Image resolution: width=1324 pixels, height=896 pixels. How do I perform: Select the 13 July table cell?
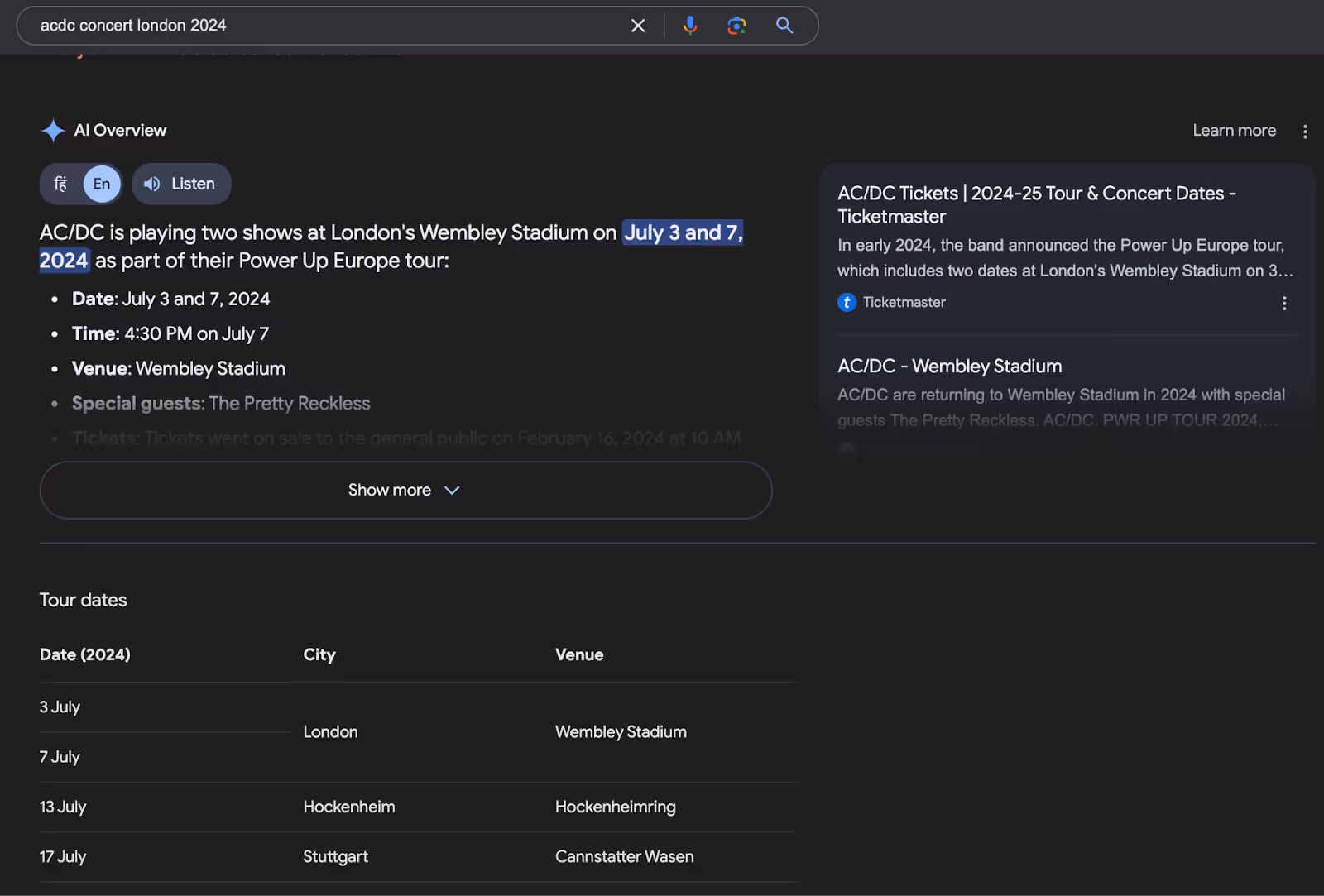[63, 807]
